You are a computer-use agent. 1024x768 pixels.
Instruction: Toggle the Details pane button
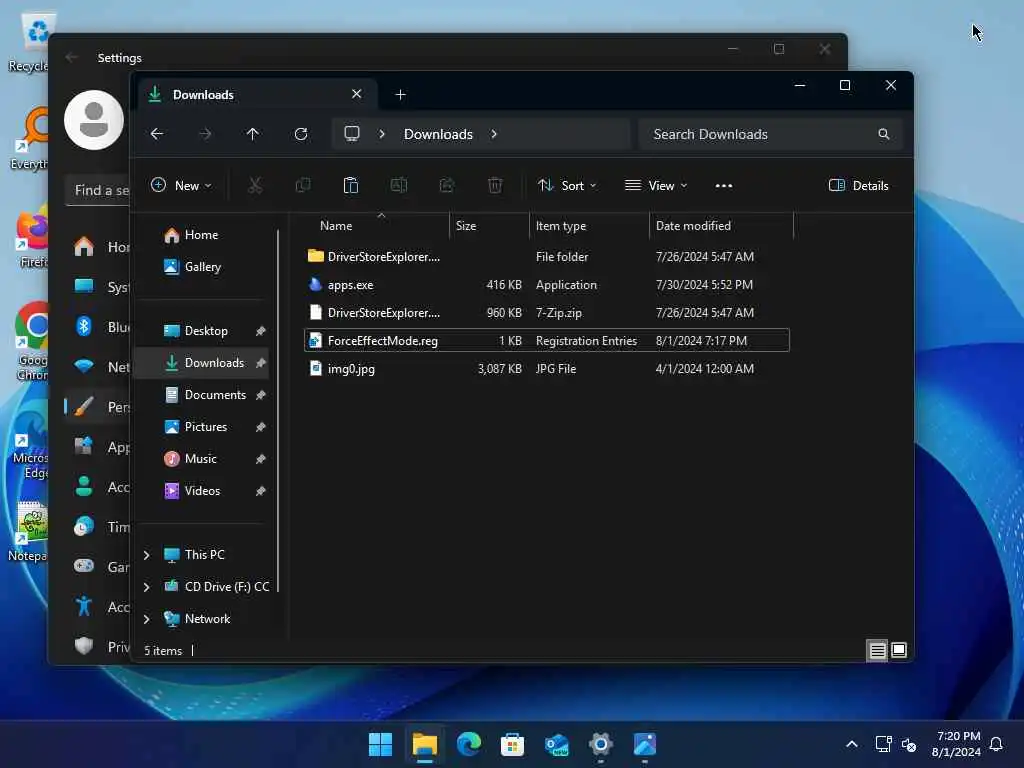click(858, 185)
